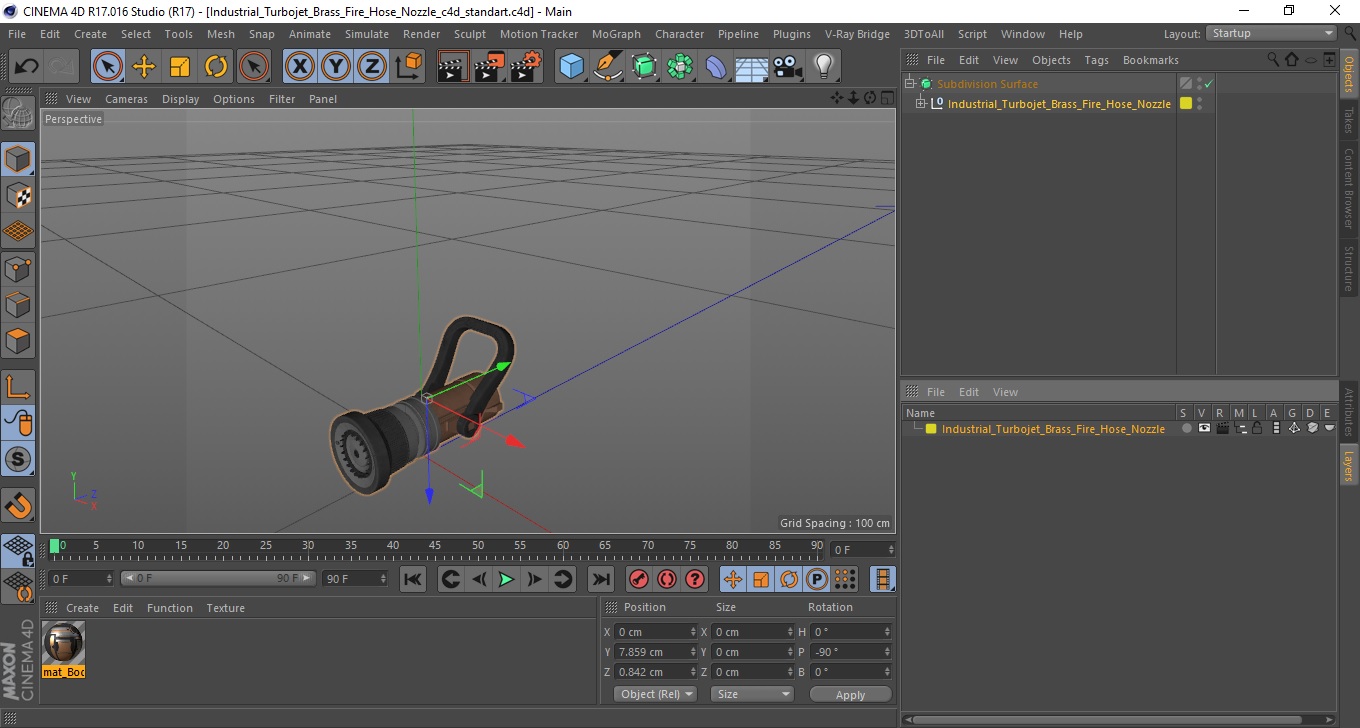Adjust the Rotation P field stepper

[x=887, y=652]
